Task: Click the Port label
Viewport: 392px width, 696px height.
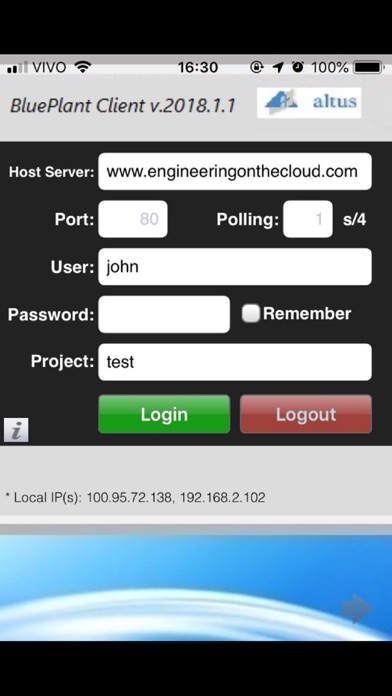Action: [75, 219]
